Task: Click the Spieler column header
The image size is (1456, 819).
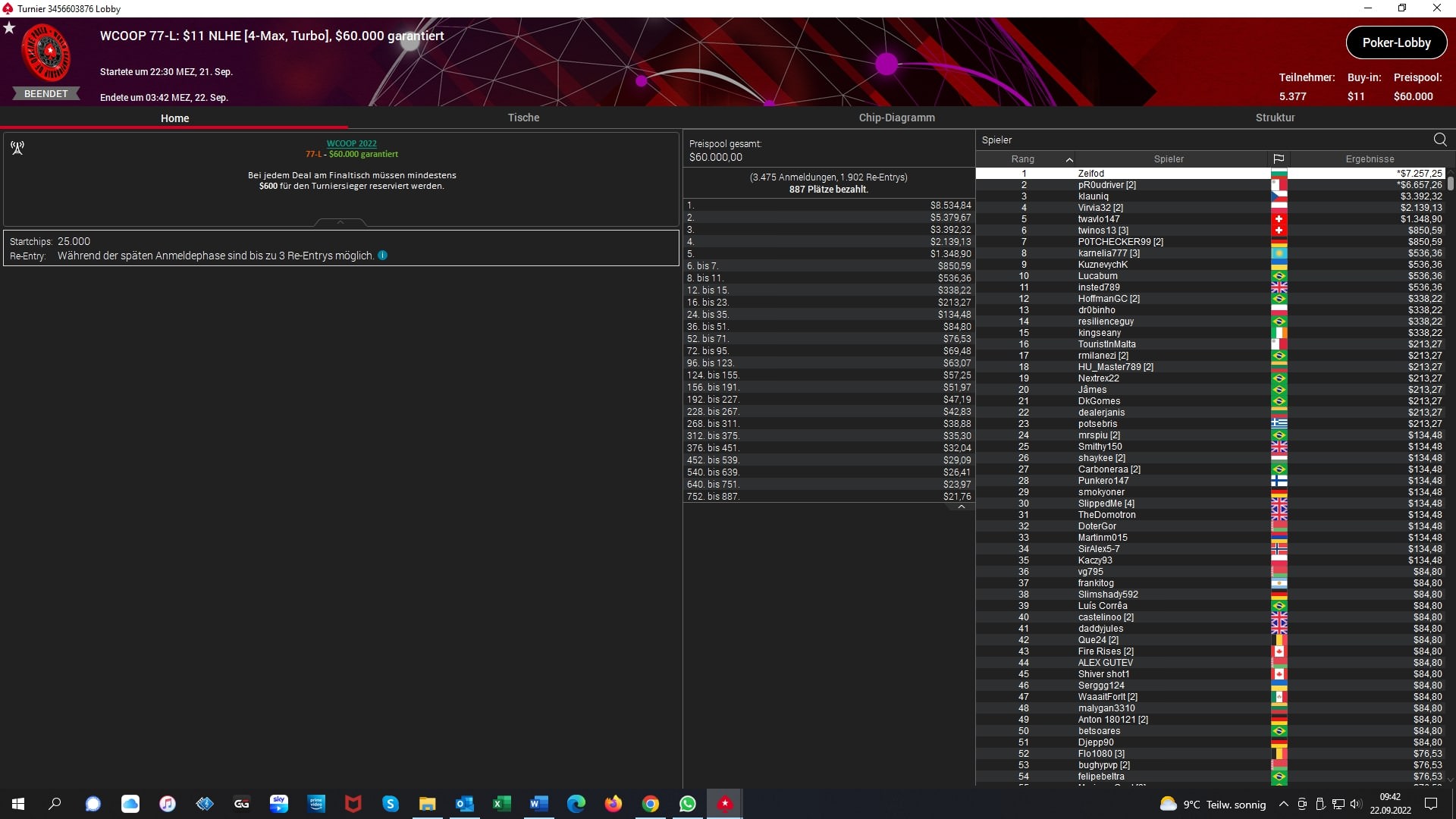Action: (1169, 159)
